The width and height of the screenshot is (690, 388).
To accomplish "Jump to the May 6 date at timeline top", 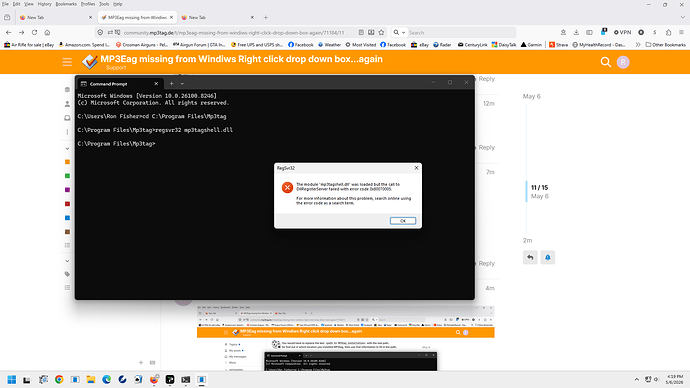I will pyautogui.click(x=532, y=96).
